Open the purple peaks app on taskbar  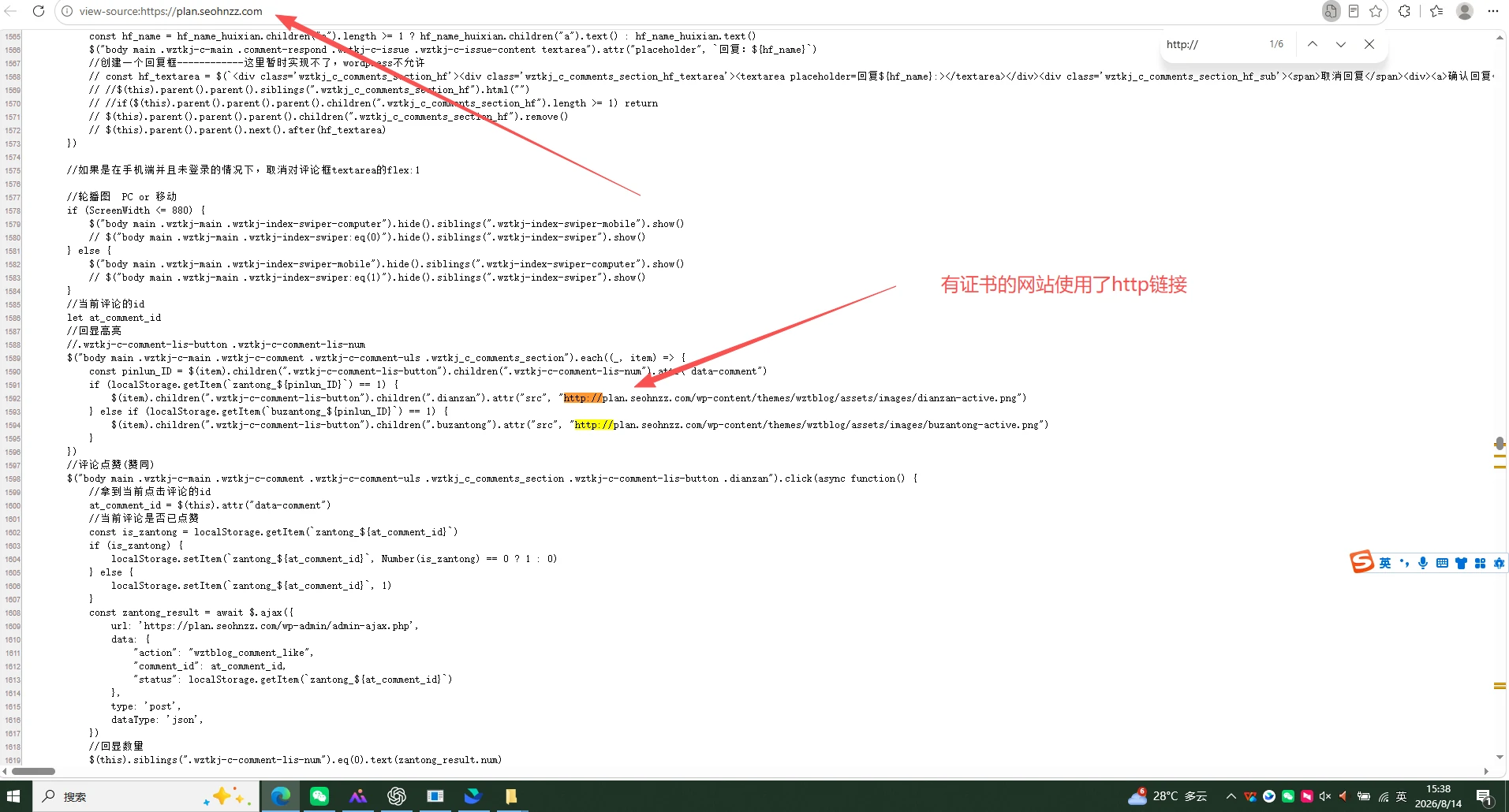[x=358, y=796]
